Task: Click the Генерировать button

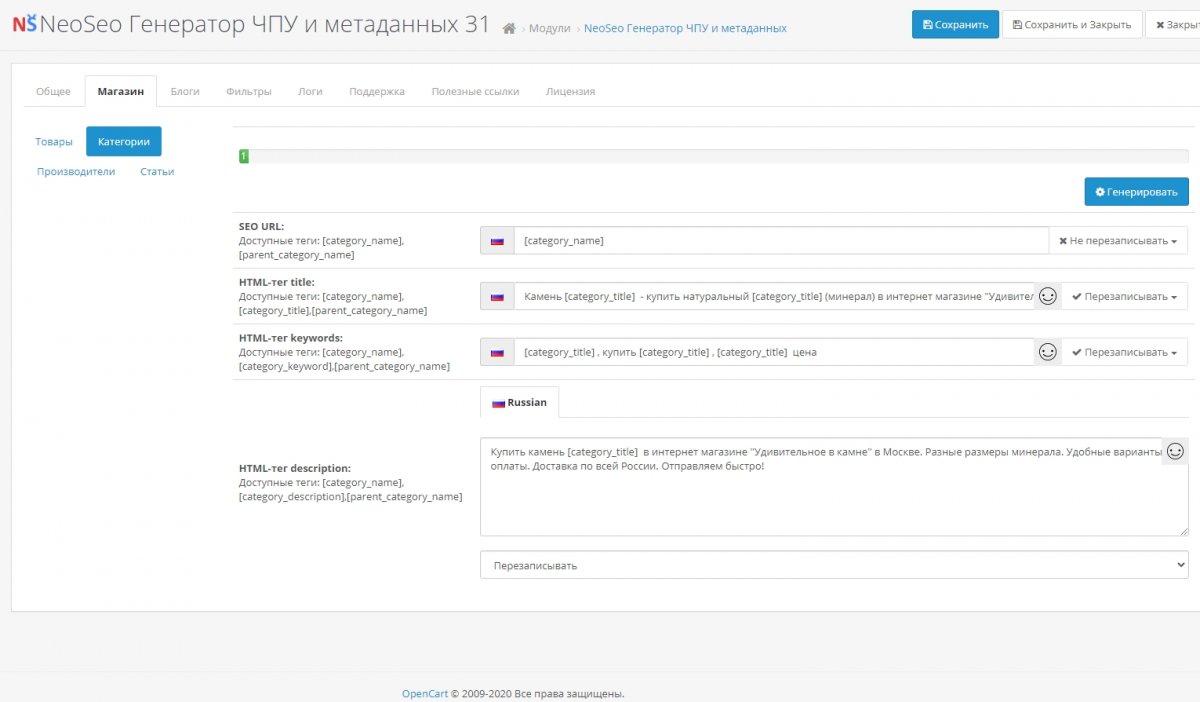Action: pyautogui.click(x=1137, y=192)
